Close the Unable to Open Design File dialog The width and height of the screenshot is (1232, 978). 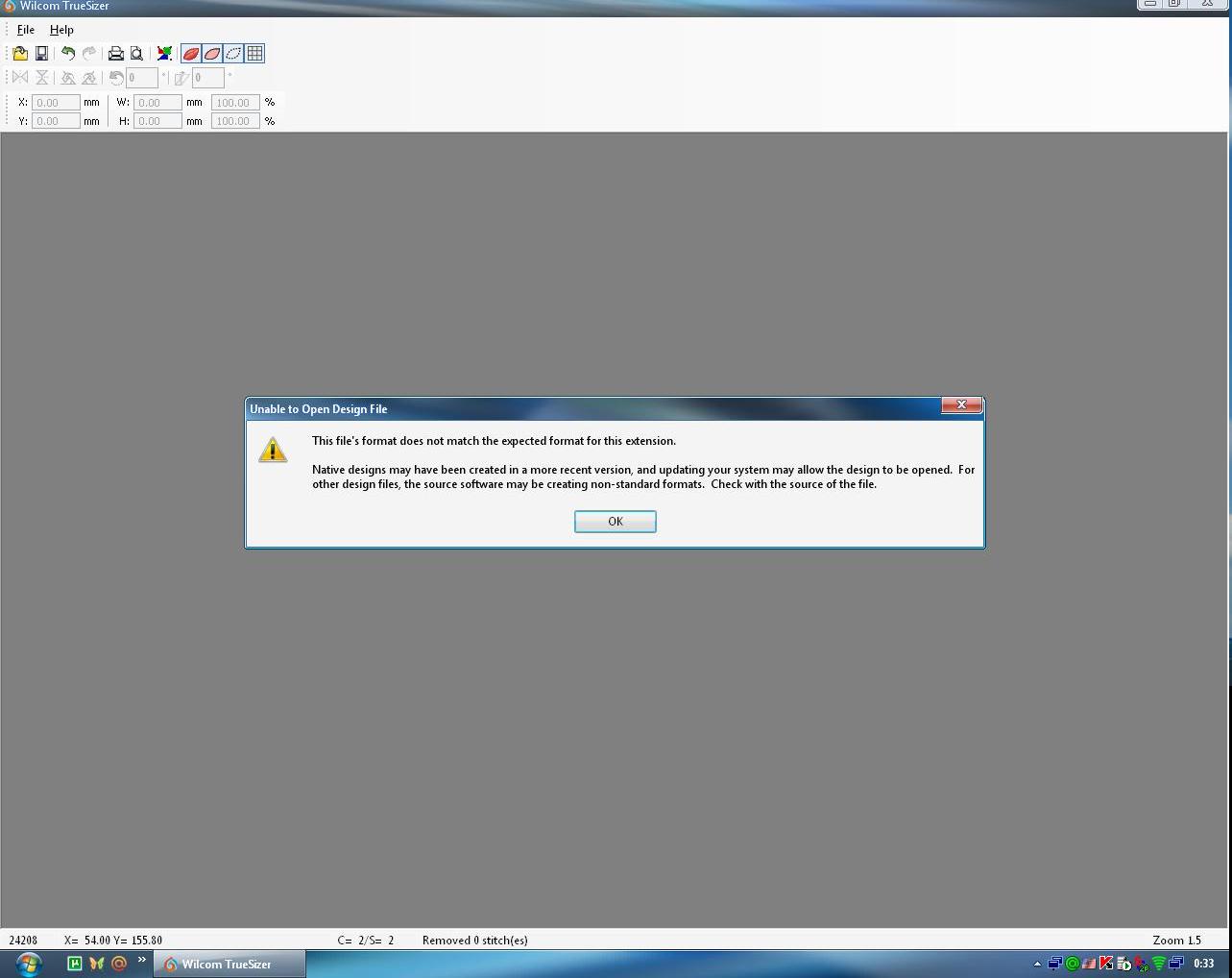(x=961, y=405)
